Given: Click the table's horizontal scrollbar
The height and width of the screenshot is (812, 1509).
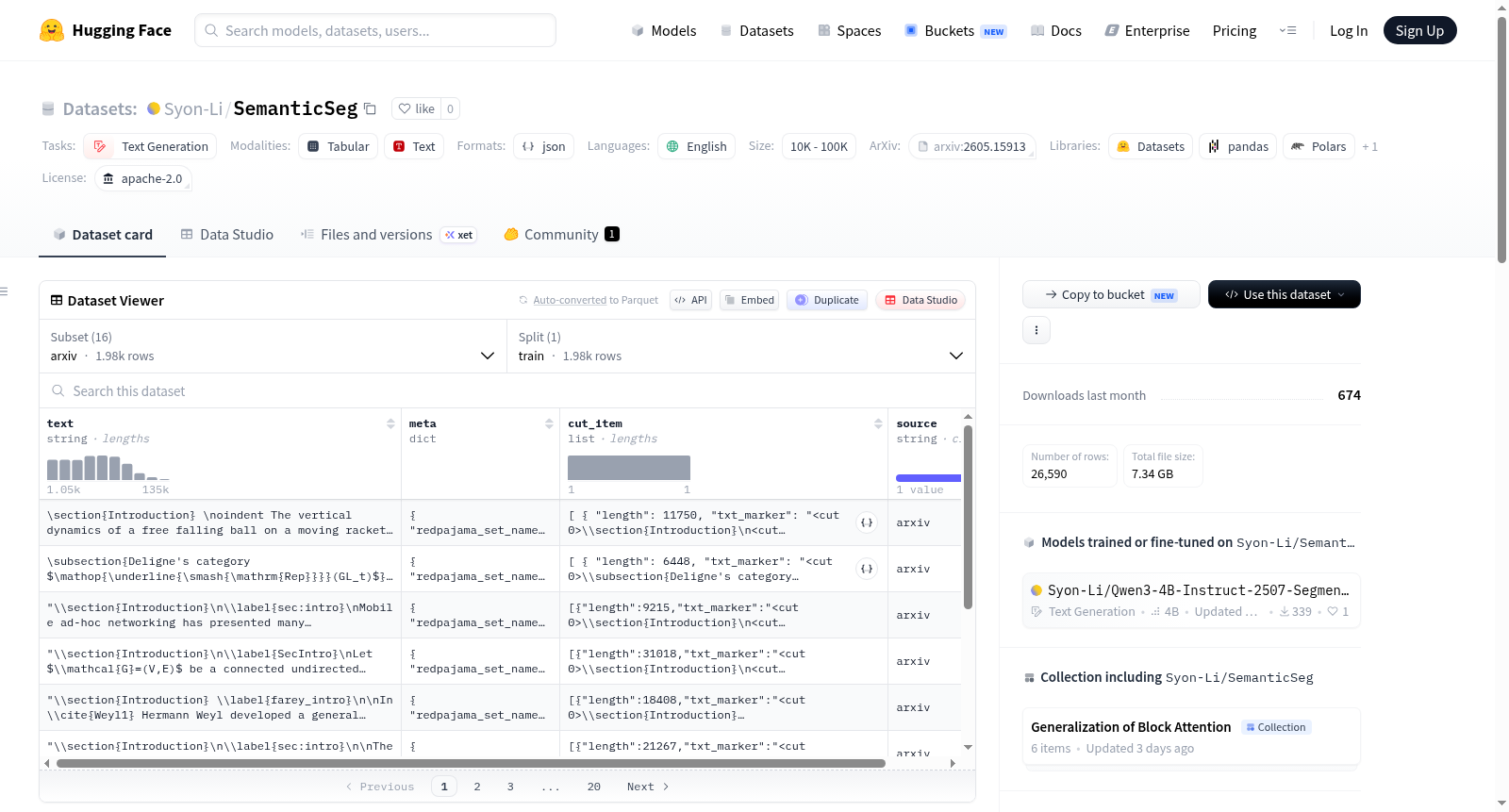Looking at the screenshot, I should coord(472,763).
